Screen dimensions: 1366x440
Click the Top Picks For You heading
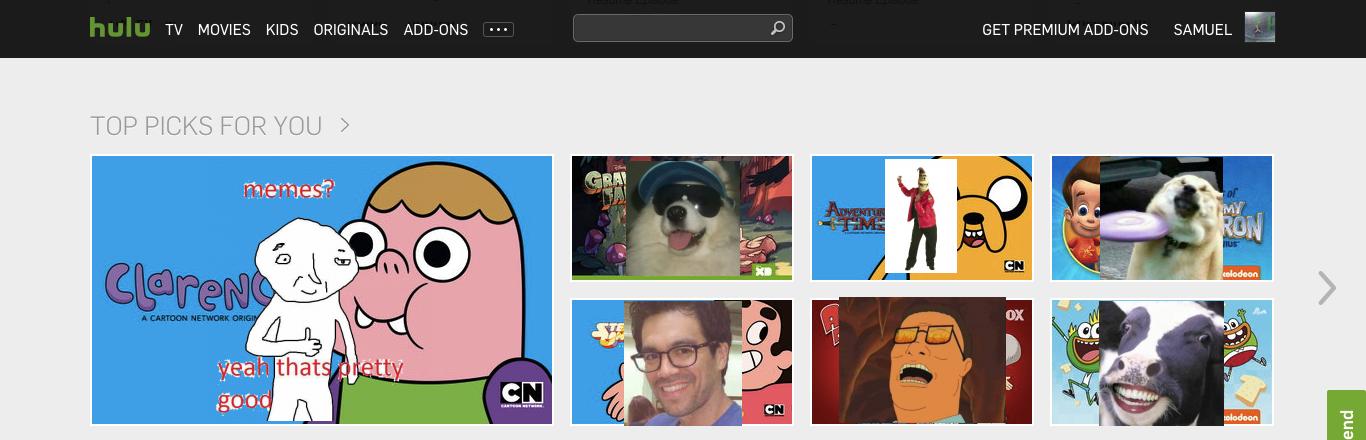point(206,126)
